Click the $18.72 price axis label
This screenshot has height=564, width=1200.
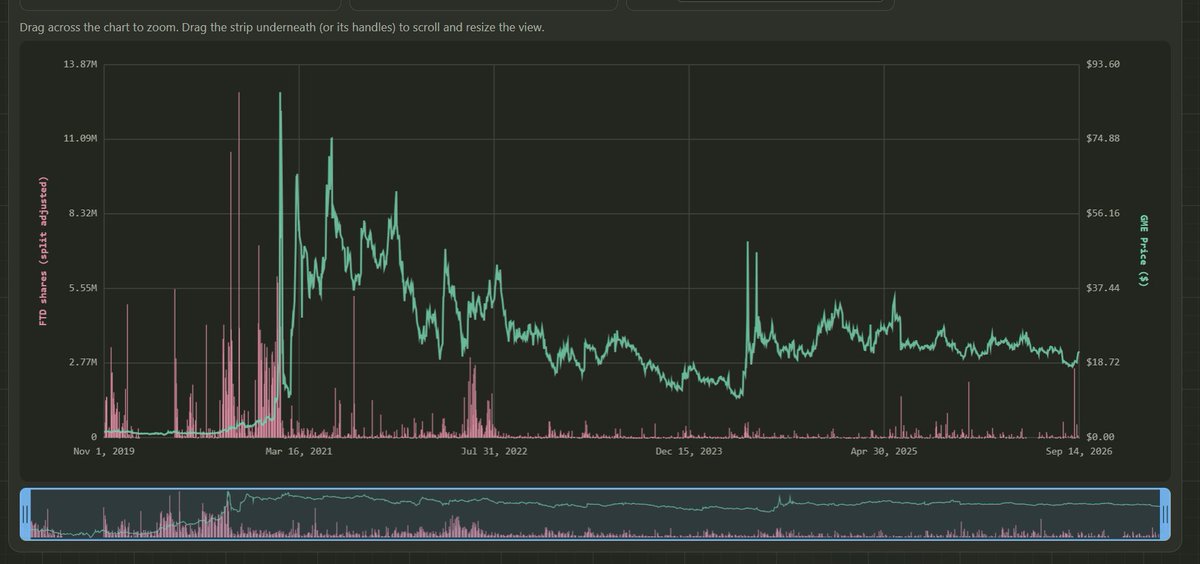(1103, 362)
